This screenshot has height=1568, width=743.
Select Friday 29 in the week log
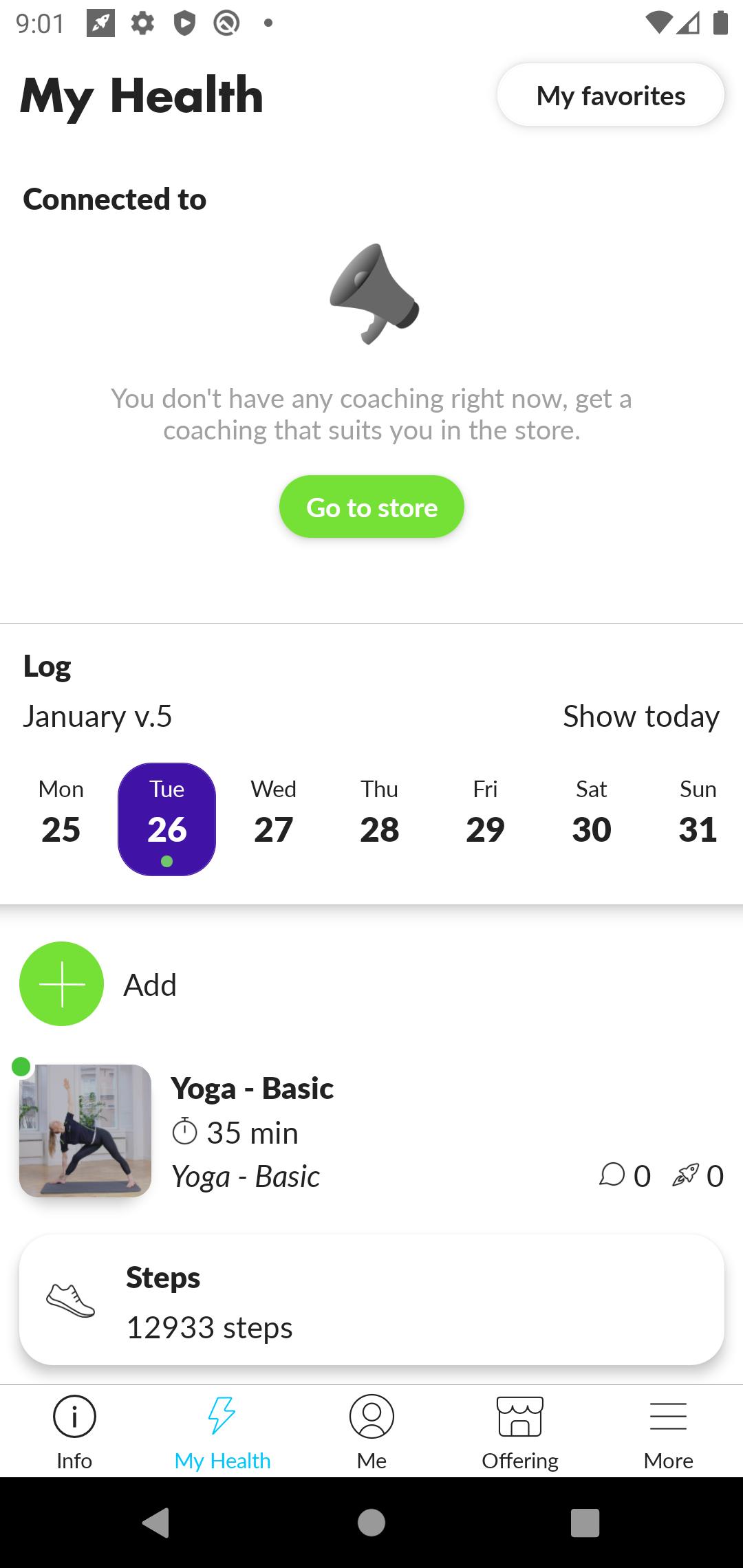(x=486, y=818)
